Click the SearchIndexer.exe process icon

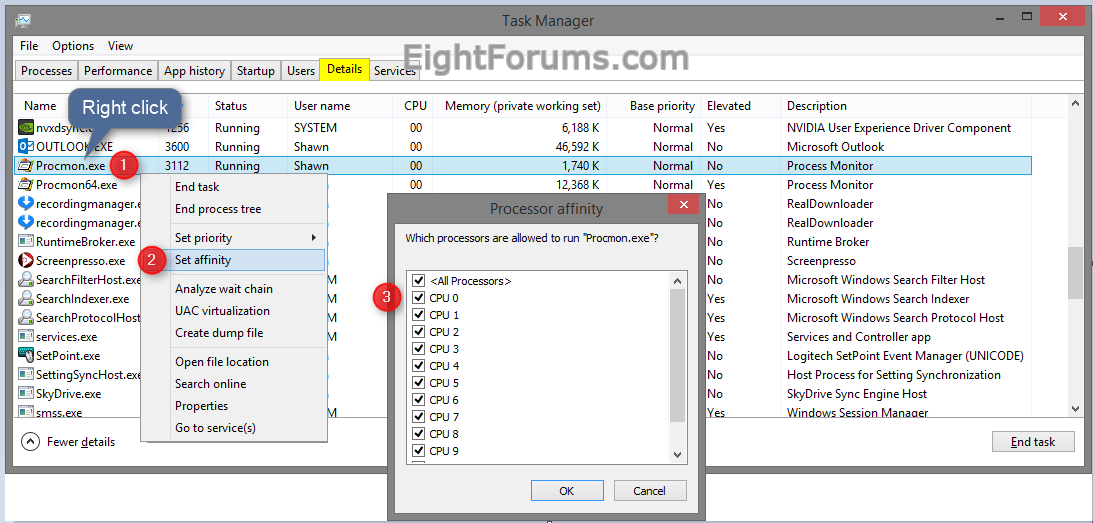pos(26,299)
